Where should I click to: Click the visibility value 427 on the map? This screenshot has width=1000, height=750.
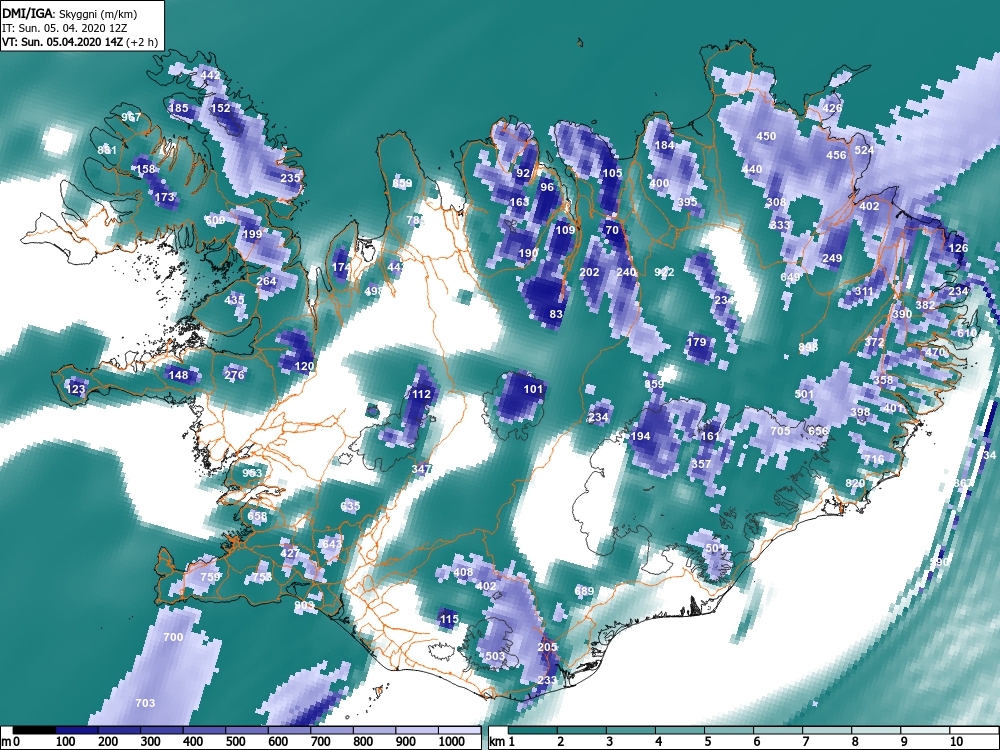(290, 553)
